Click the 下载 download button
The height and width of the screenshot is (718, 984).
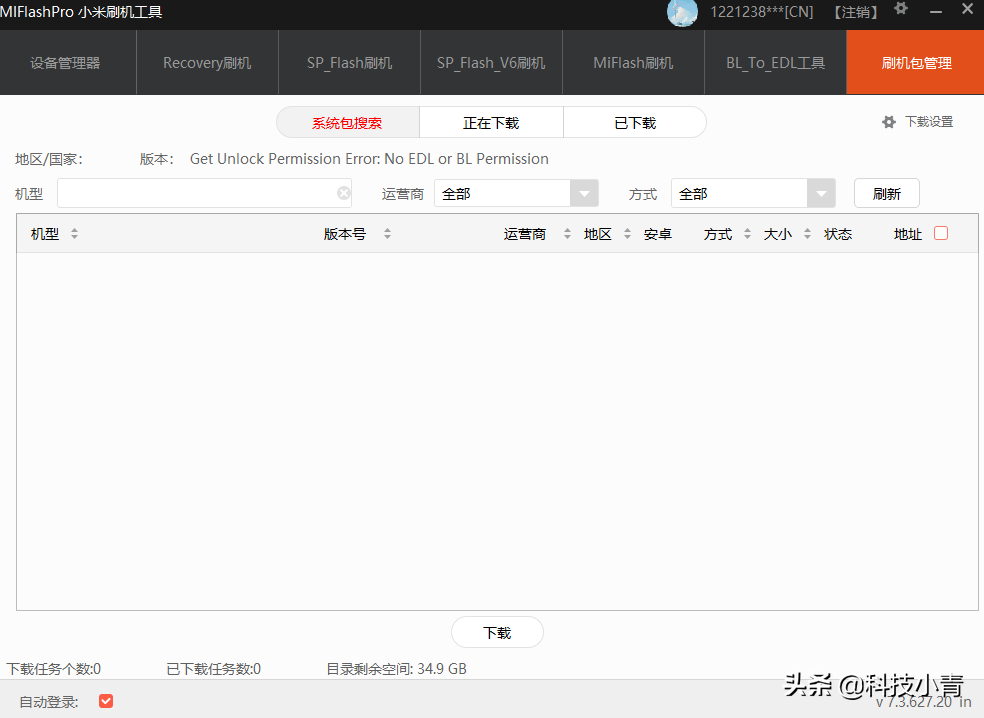(x=496, y=631)
